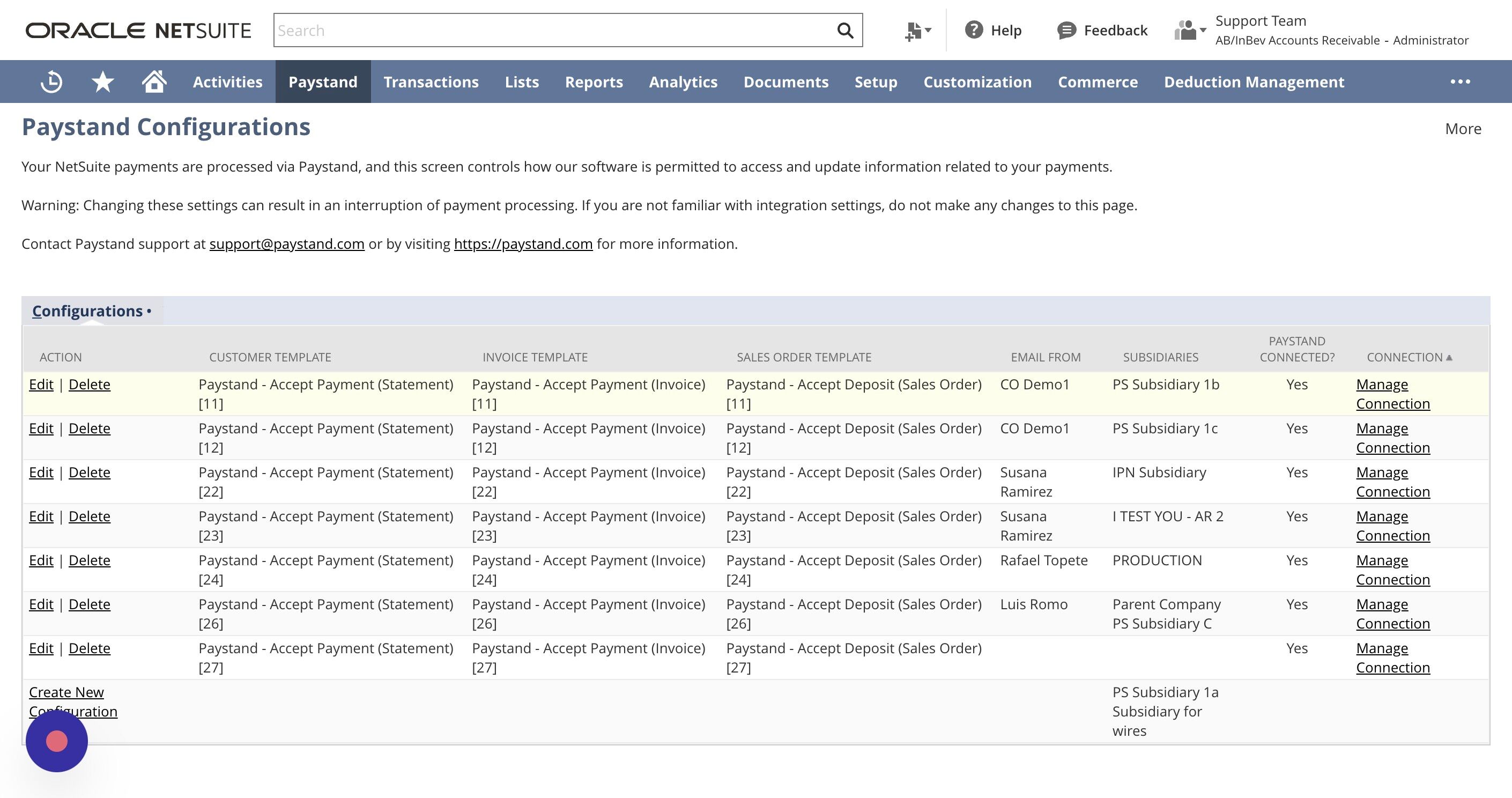This screenshot has height=798, width=1512.
Task: Edit the PS Subsidiary 1c configuration
Action: click(41, 428)
